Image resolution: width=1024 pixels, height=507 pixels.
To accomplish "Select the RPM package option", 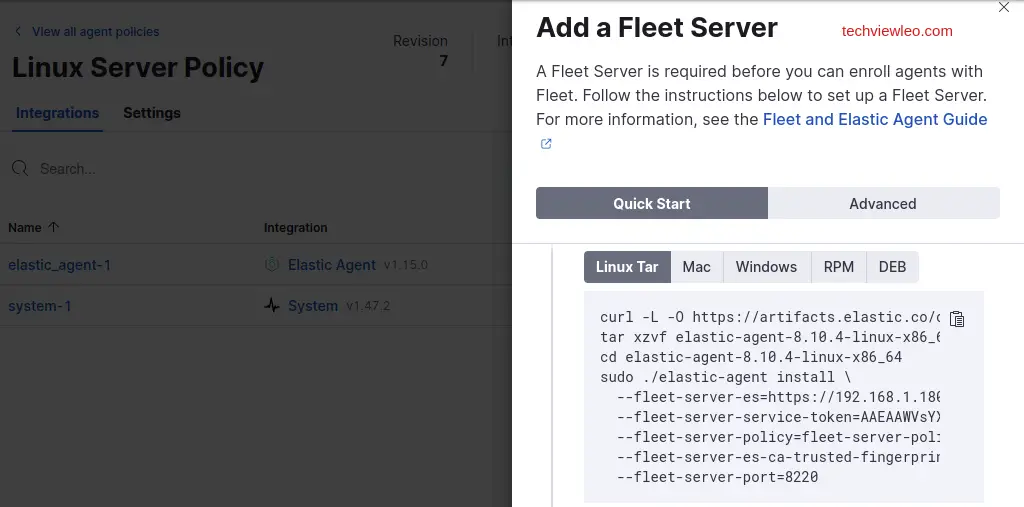I will click(x=839, y=267).
